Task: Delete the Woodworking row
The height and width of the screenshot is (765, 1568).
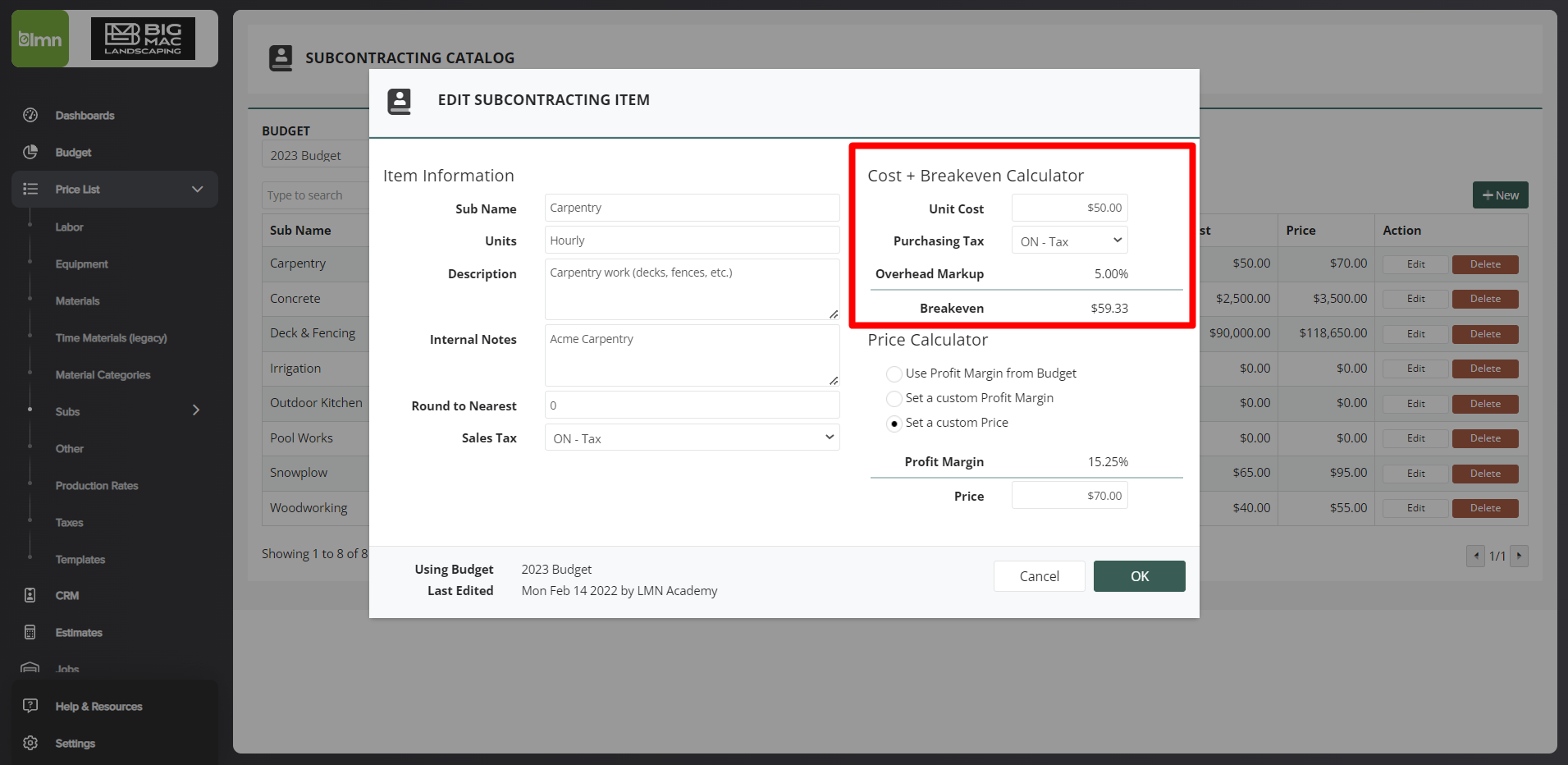Action: pyautogui.click(x=1485, y=508)
